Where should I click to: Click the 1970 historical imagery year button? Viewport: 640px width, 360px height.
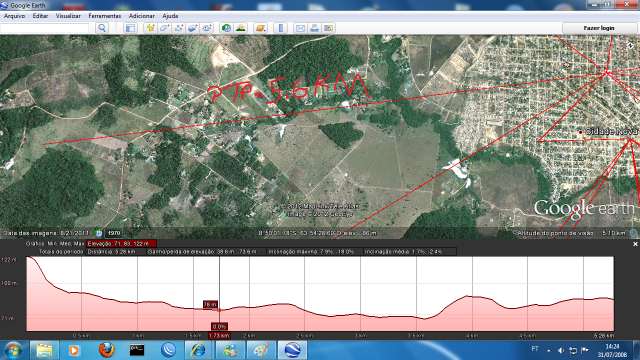pos(114,233)
